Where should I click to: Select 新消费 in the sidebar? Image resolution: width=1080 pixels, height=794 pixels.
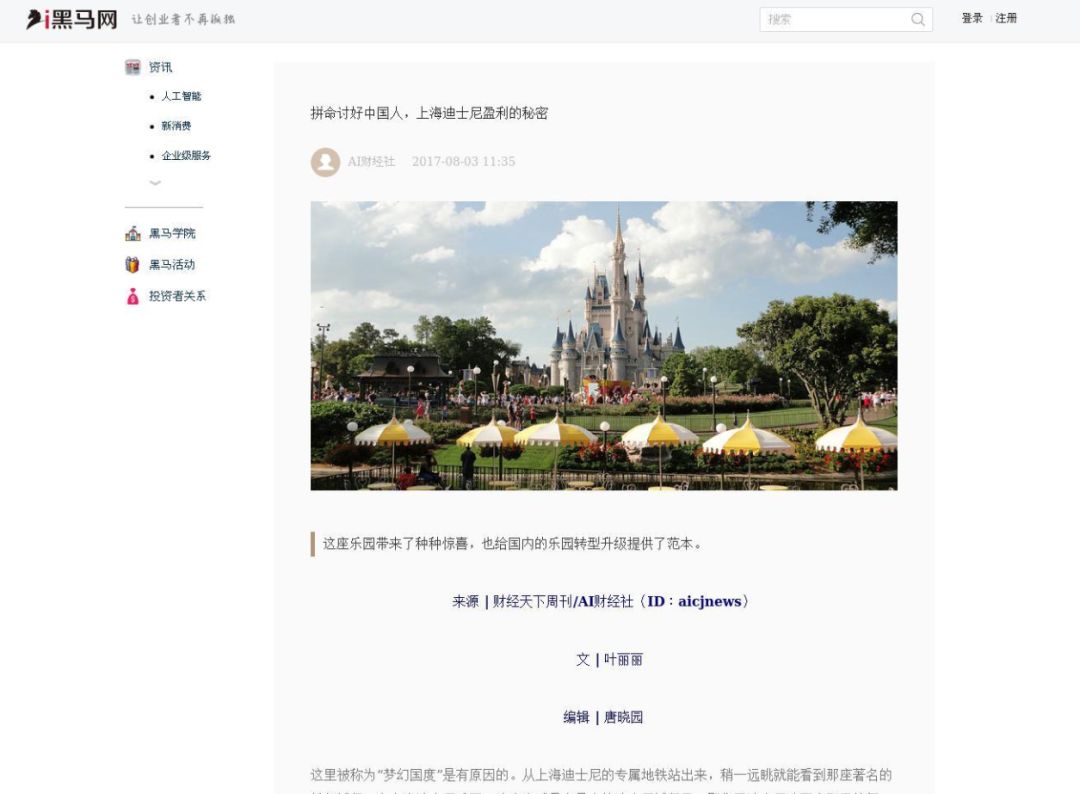coord(176,126)
